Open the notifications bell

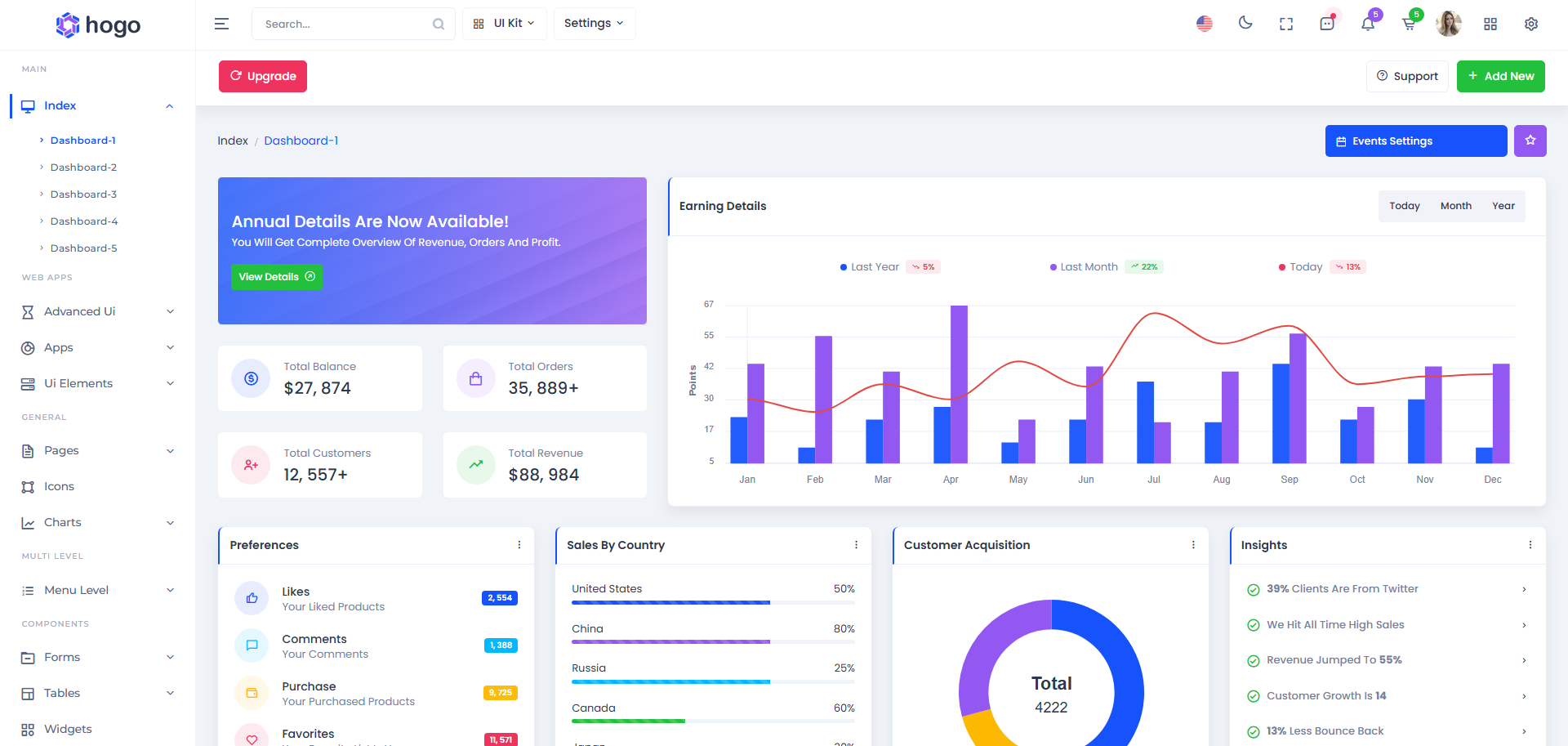pyautogui.click(x=1368, y=24)
